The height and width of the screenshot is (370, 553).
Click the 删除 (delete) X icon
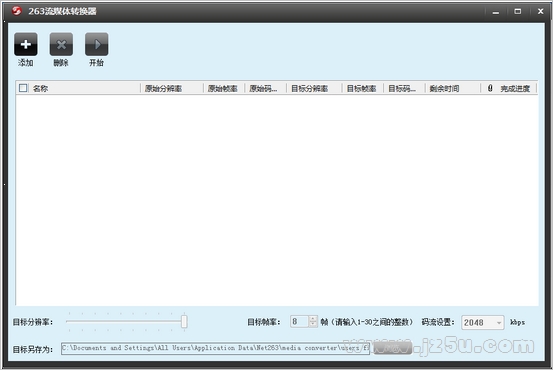click(x=61, y=44)
